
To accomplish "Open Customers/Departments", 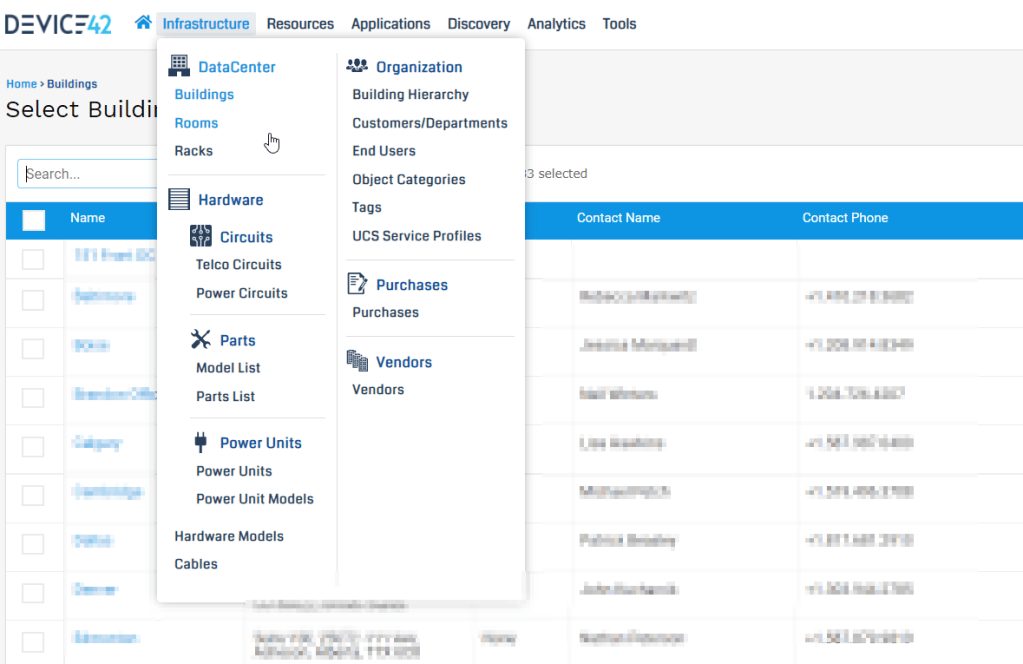I will point(430,123).
